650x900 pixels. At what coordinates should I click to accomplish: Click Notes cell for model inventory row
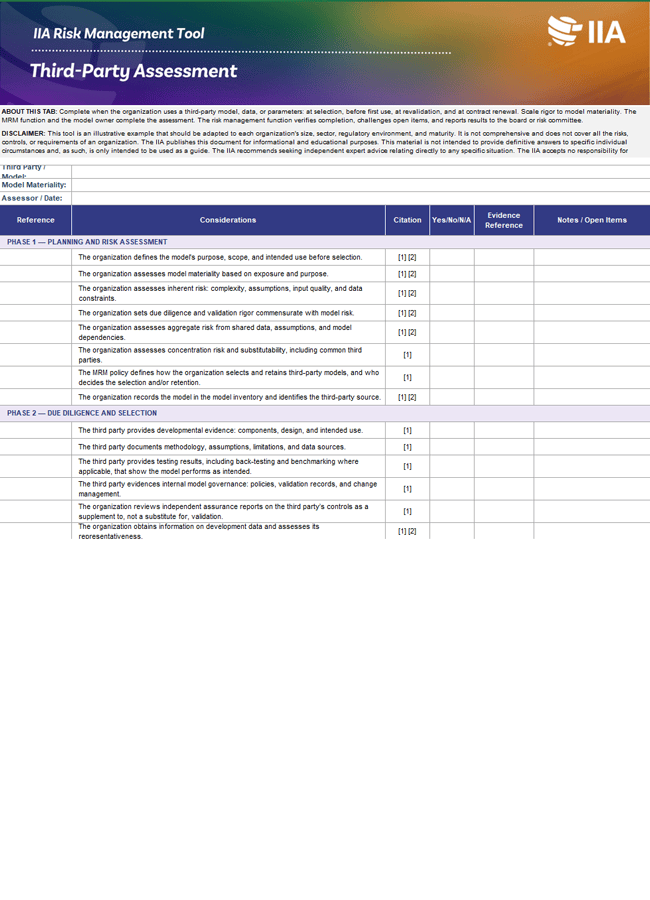592,397
